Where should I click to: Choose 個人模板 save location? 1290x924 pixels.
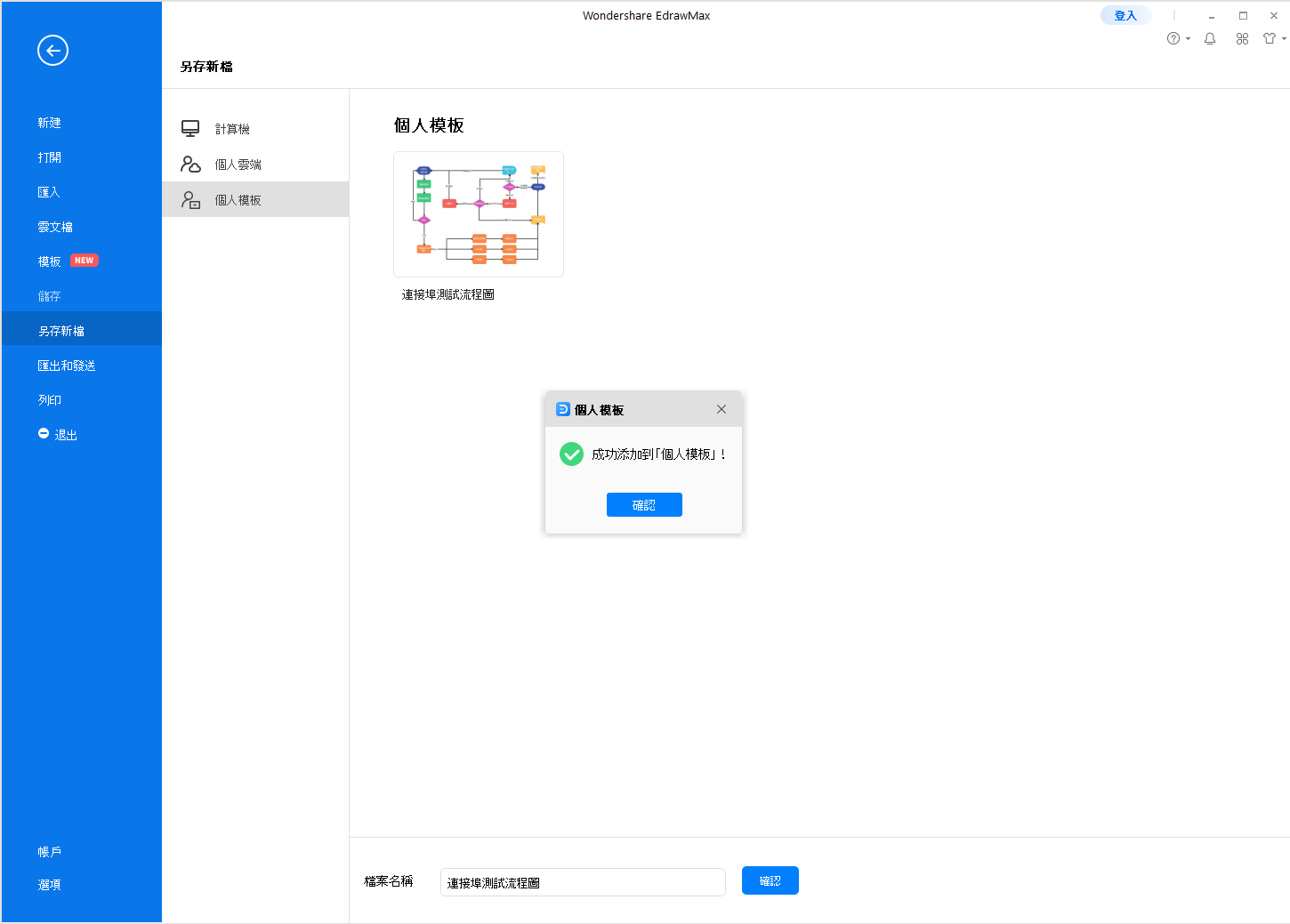pyautogui.click(x=255, y=200)
